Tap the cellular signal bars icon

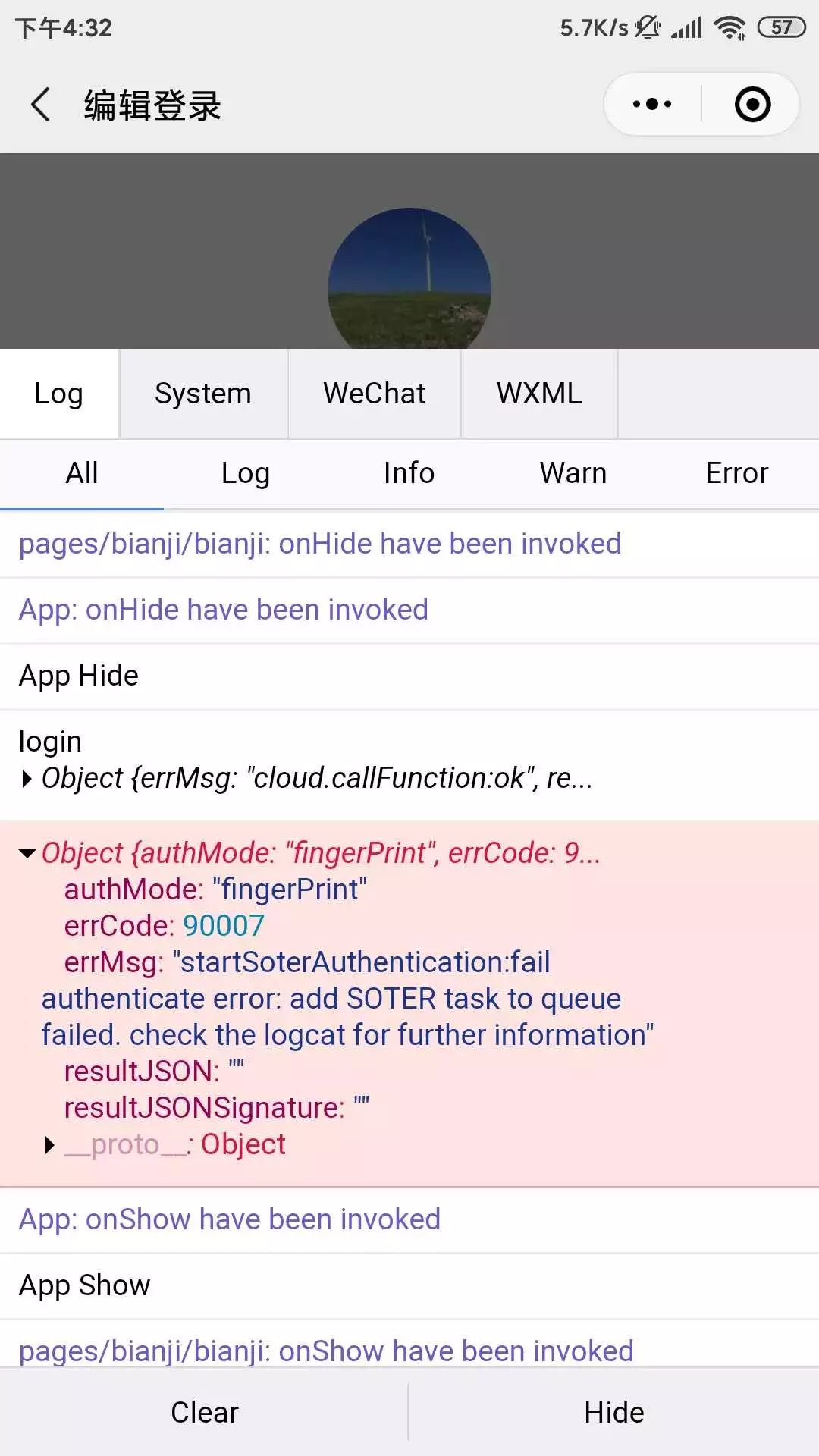click(x=687, y=28)
